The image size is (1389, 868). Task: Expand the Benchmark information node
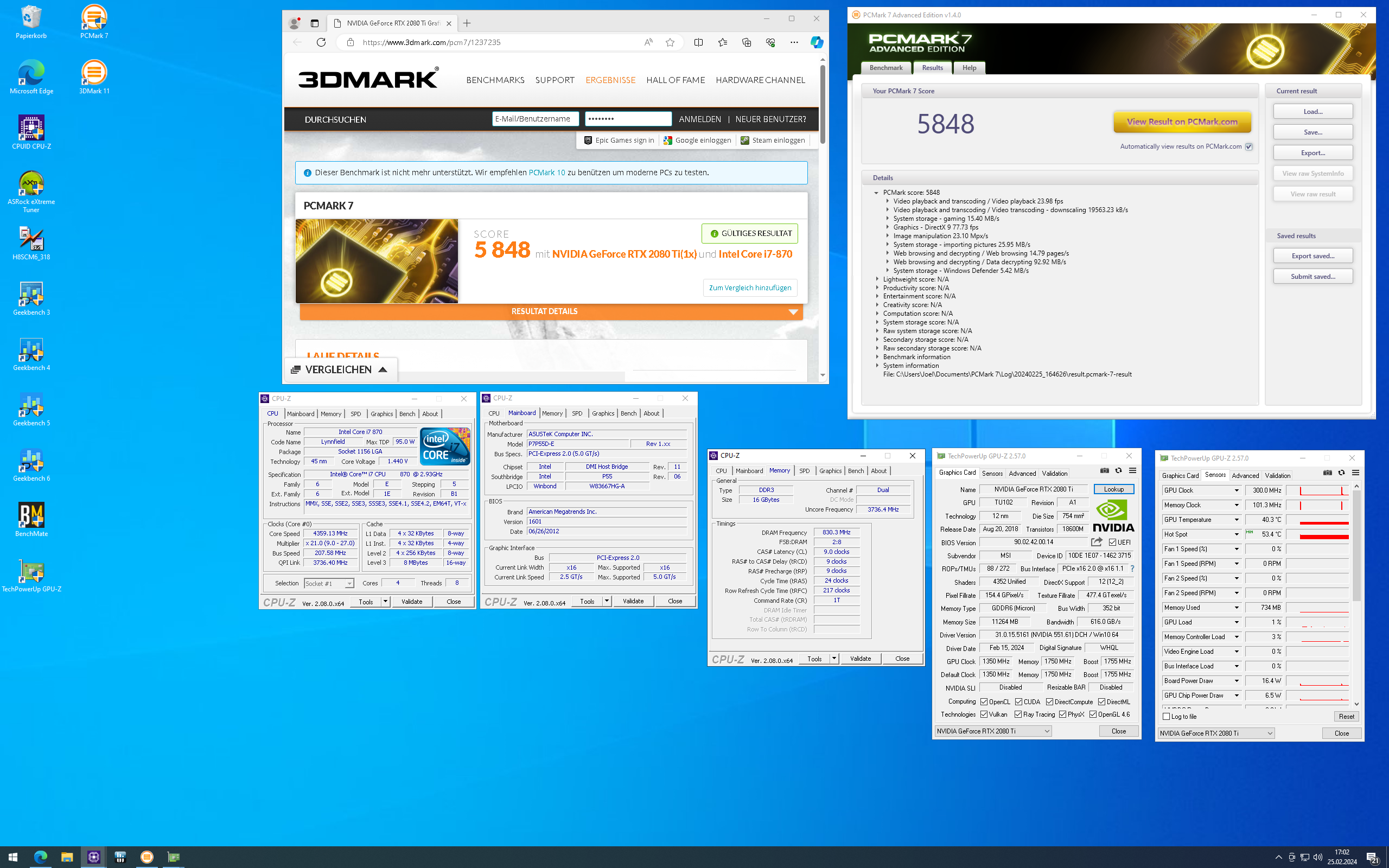point(877,357)
